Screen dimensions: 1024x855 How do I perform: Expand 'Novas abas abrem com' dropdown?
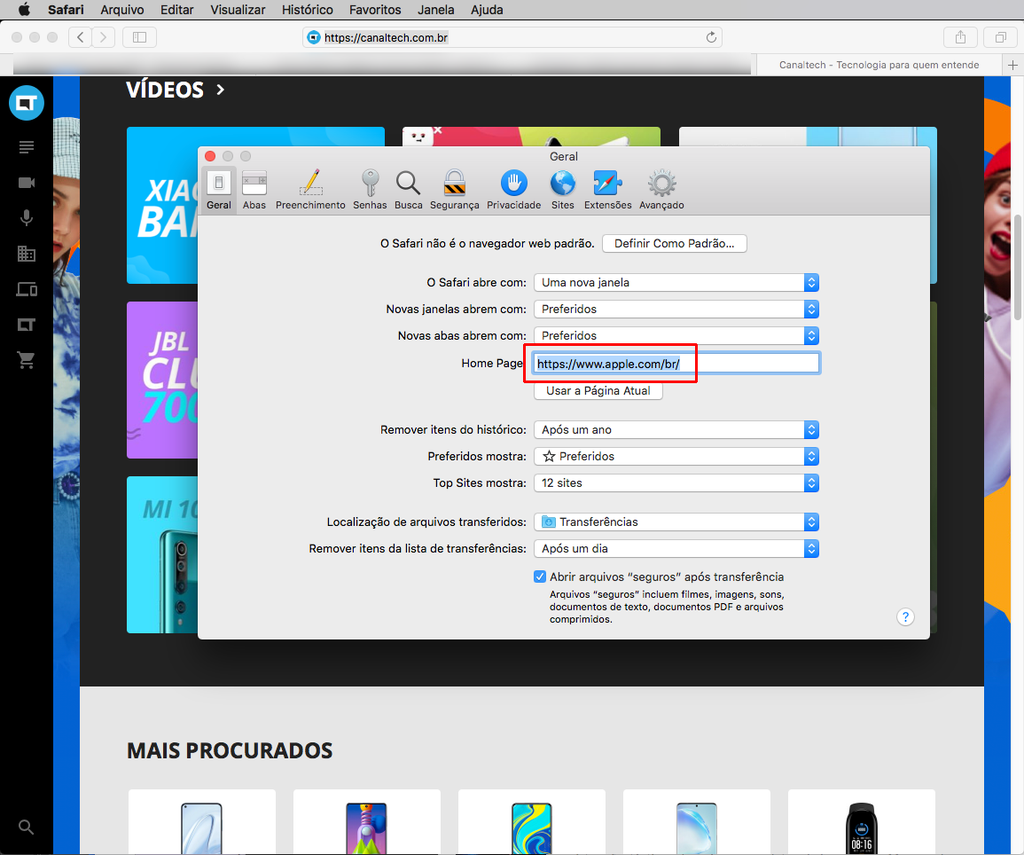click(677, 336)
